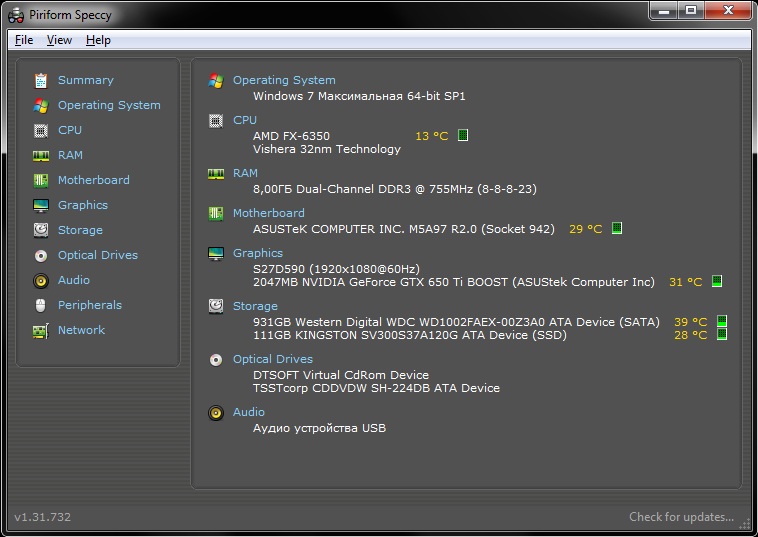The image size is (758, 537).
Task: Click the CPU chip icon in sidebar
Action: (41, 131)
